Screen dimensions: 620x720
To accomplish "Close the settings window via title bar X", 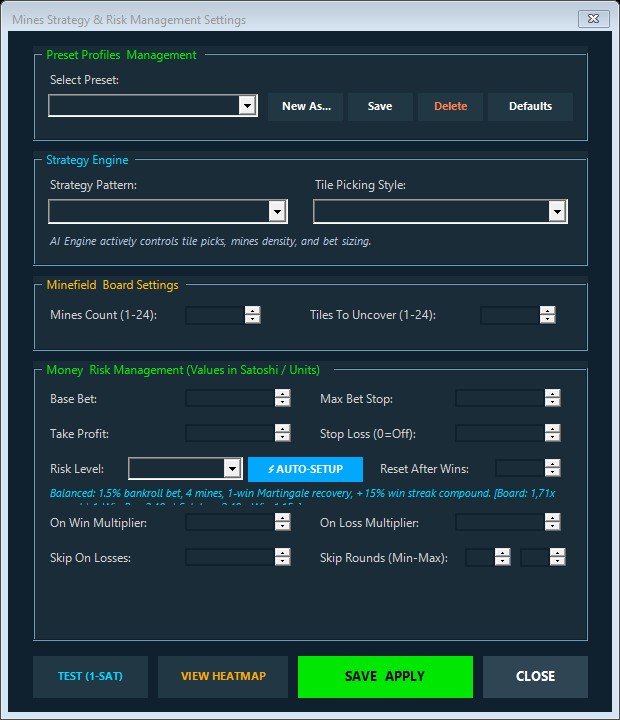I will point(594,19).
